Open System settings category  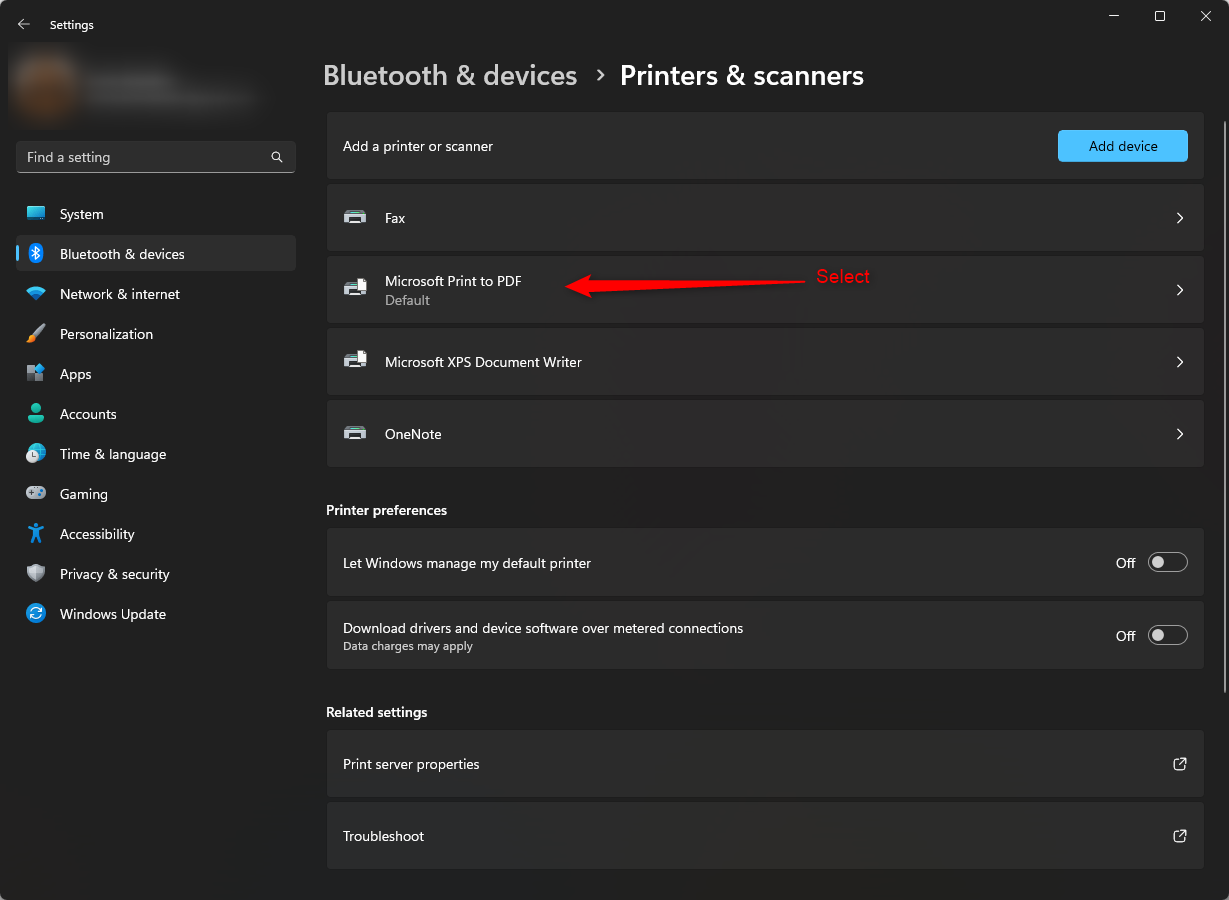(x=156, y=214)
